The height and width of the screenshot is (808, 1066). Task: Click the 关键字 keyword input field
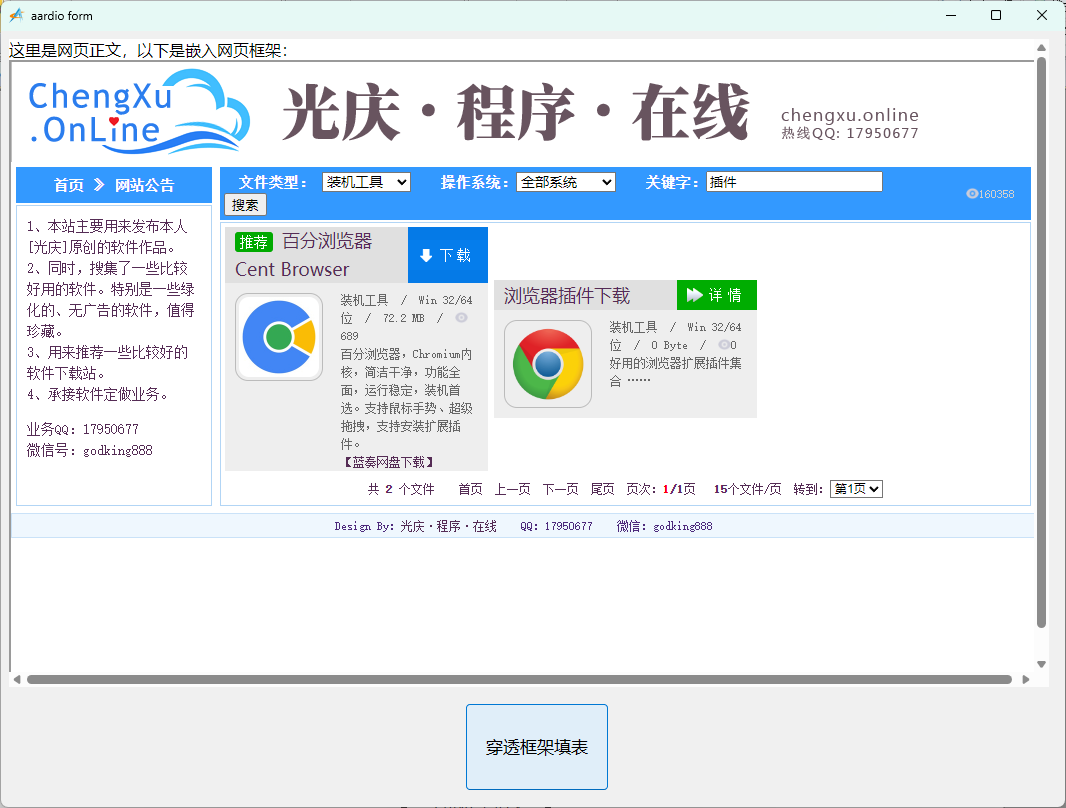coord(794,182)
